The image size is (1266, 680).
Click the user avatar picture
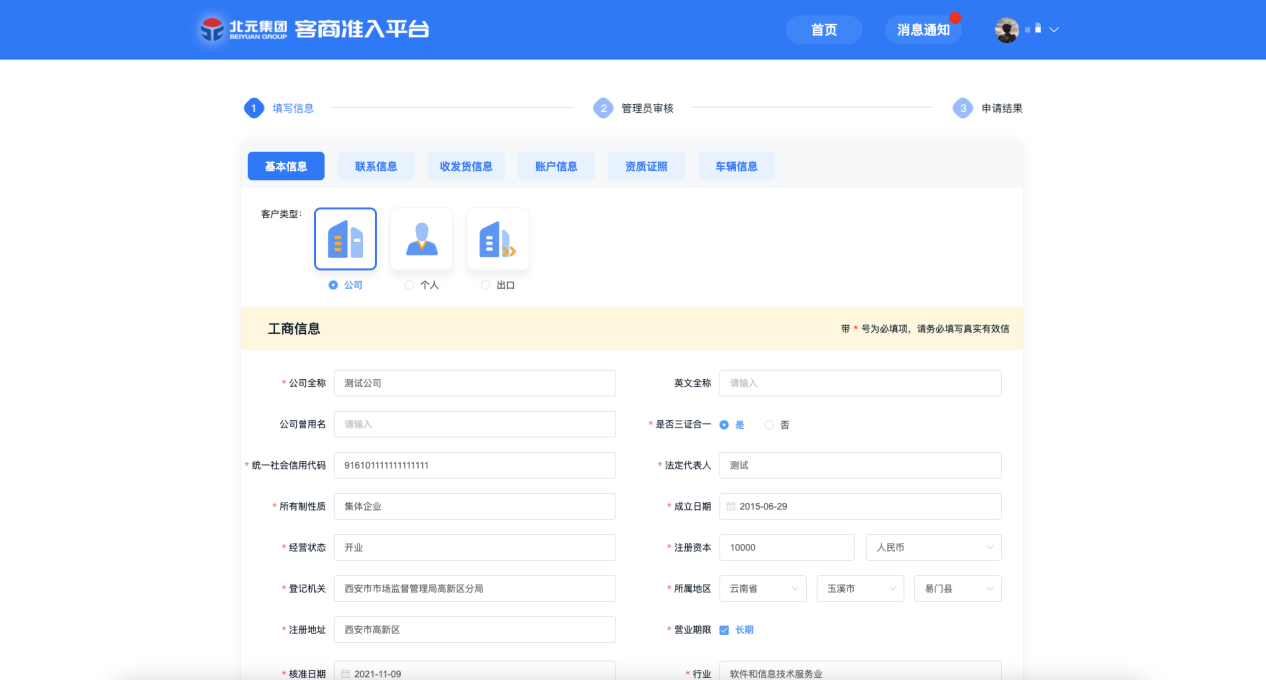(1006, 30)
